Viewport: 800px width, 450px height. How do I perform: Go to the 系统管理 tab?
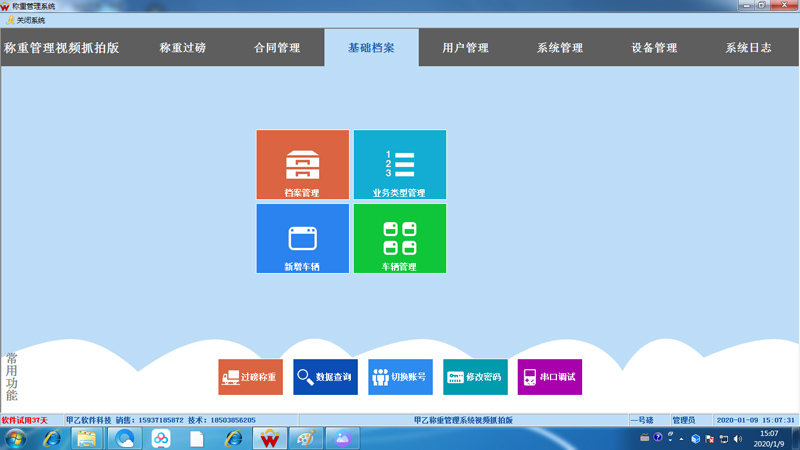[559, 48]
